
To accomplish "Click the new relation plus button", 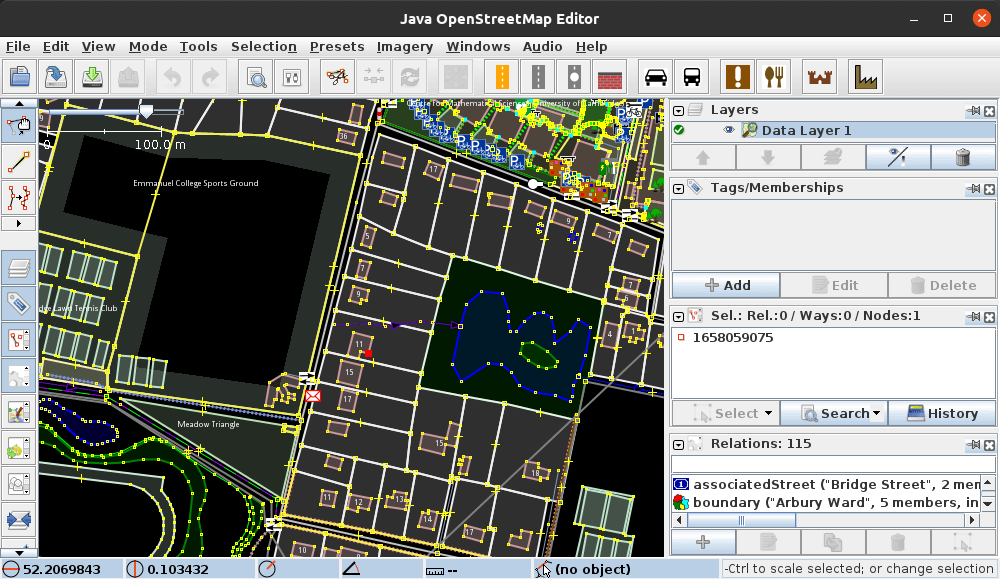I will pos(703,542).
